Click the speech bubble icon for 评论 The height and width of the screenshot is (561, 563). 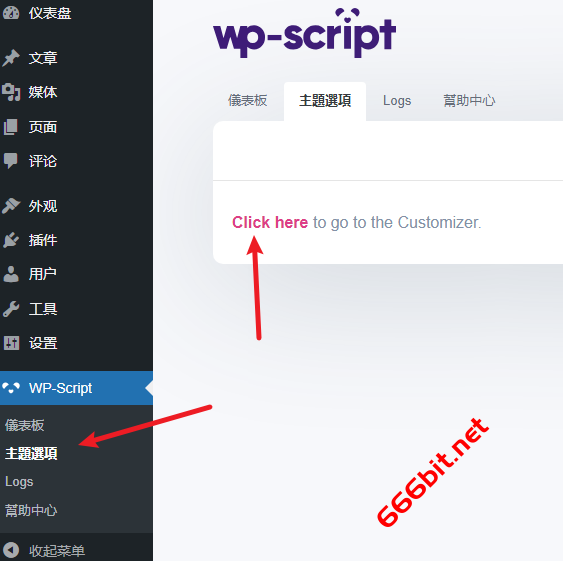pos(11,161)
